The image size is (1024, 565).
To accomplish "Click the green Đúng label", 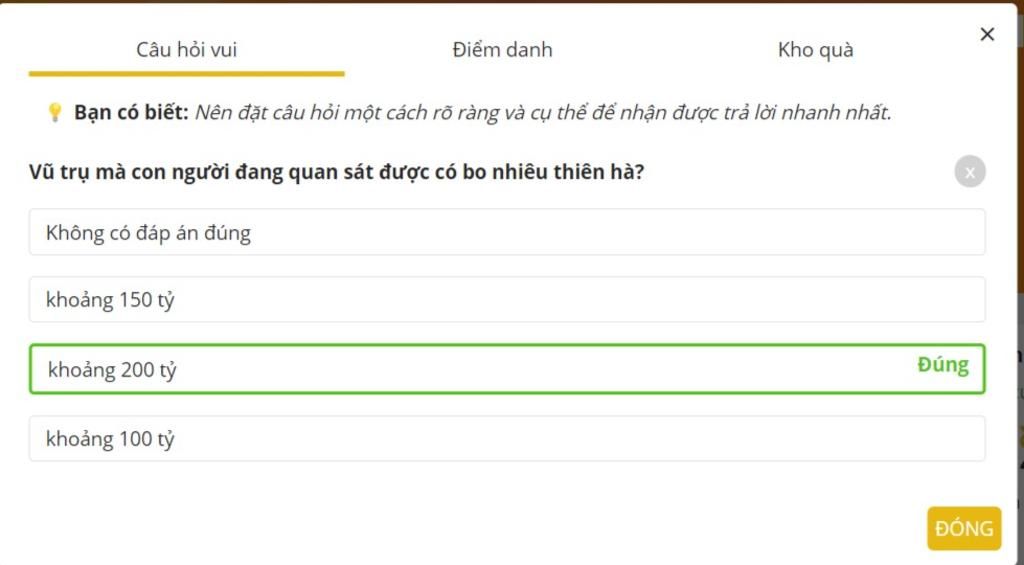I will click(943, 364).
